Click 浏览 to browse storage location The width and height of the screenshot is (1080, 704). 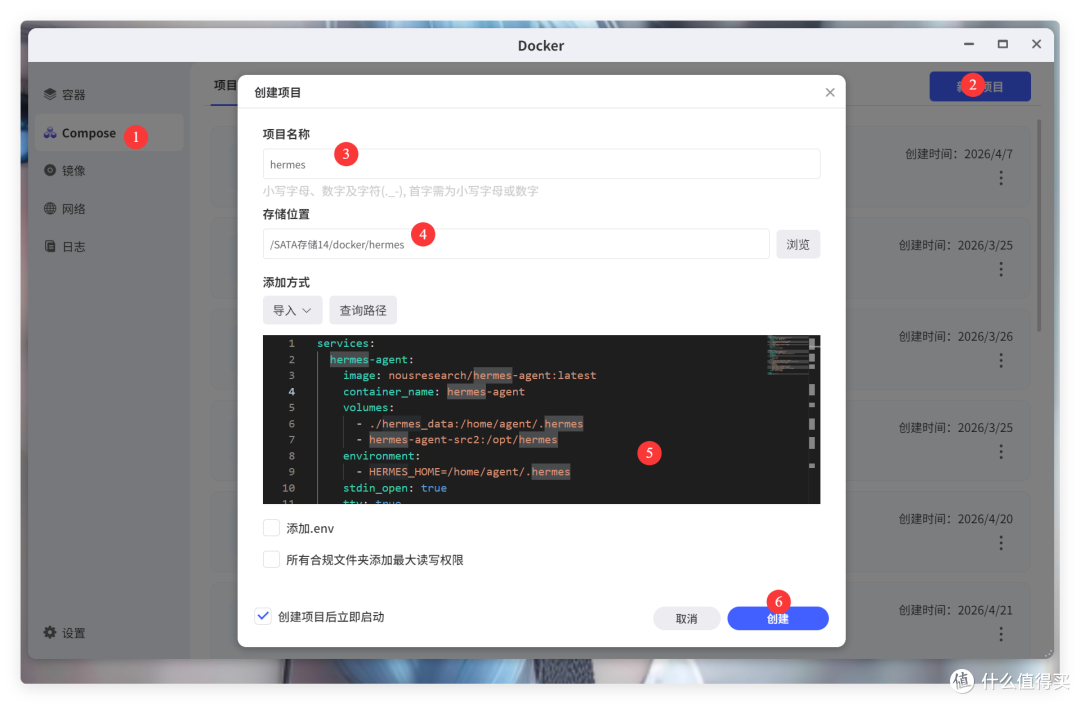798,245
